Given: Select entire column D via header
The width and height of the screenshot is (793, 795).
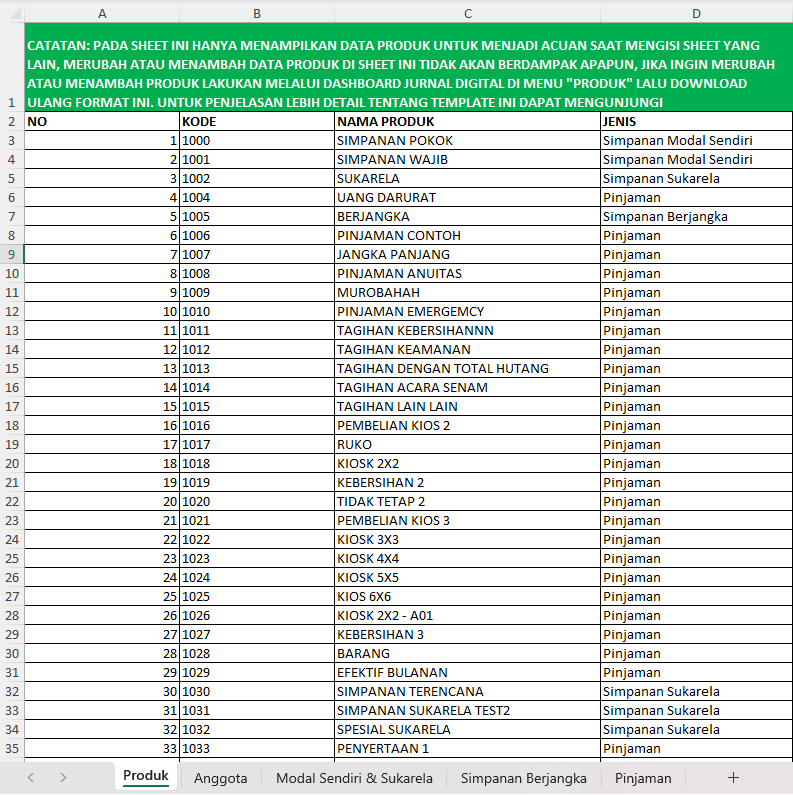Looking at the screenshot, I should pos(696,13).
